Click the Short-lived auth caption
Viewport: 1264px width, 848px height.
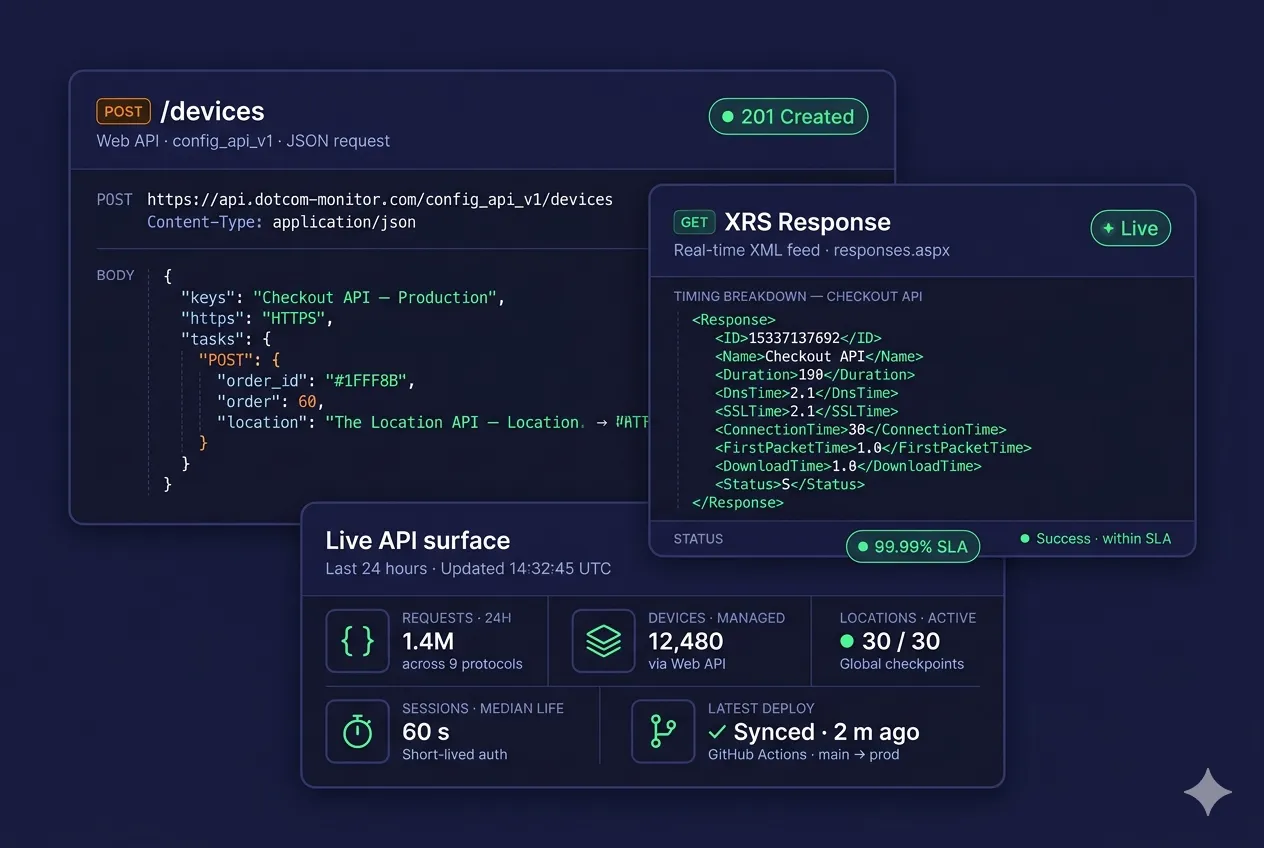click(x=455, y=755)
